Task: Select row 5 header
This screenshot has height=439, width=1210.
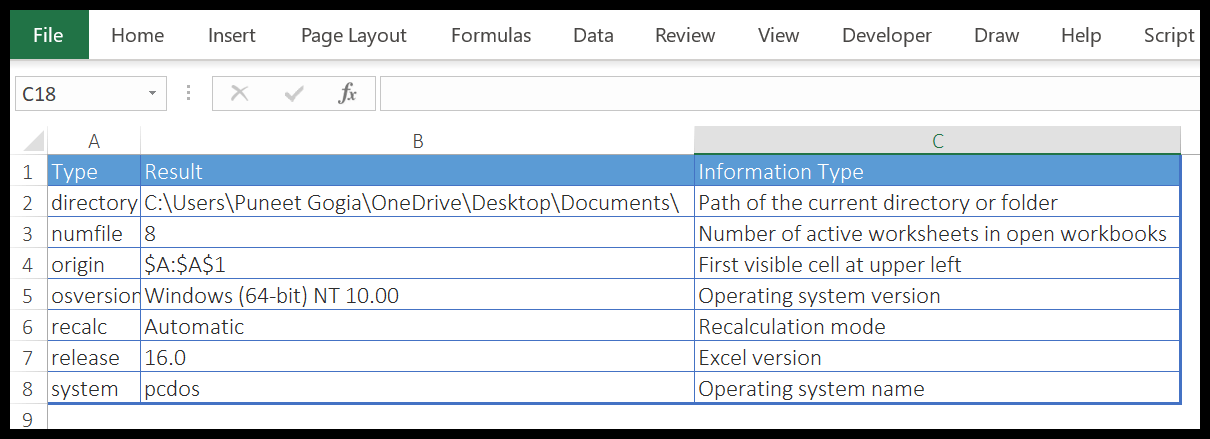Action: coord(29,295)
